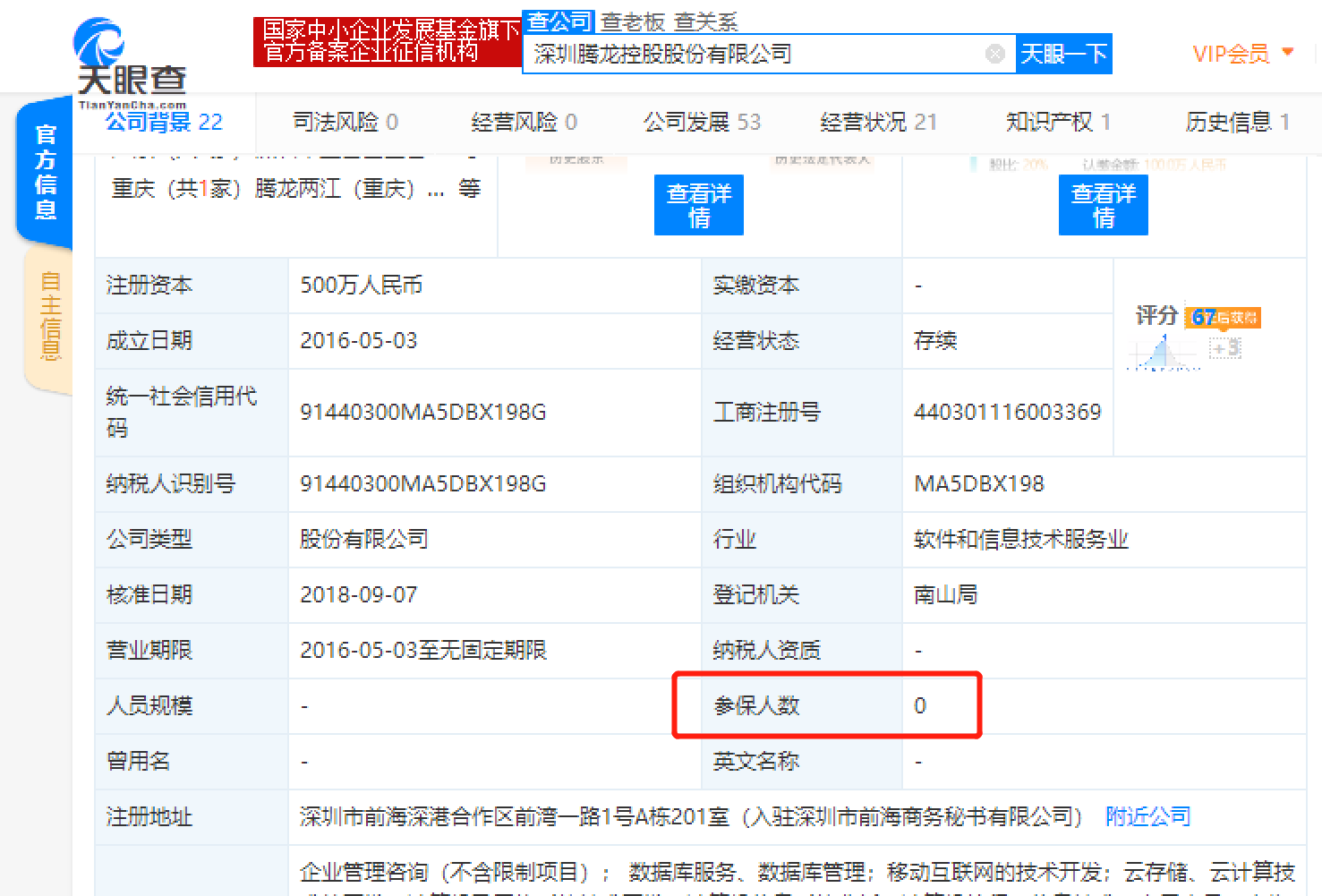Viewport: 1322px width, 896px height.
Task: Click the 组织机构代码 label
Action: click(778, 483)
